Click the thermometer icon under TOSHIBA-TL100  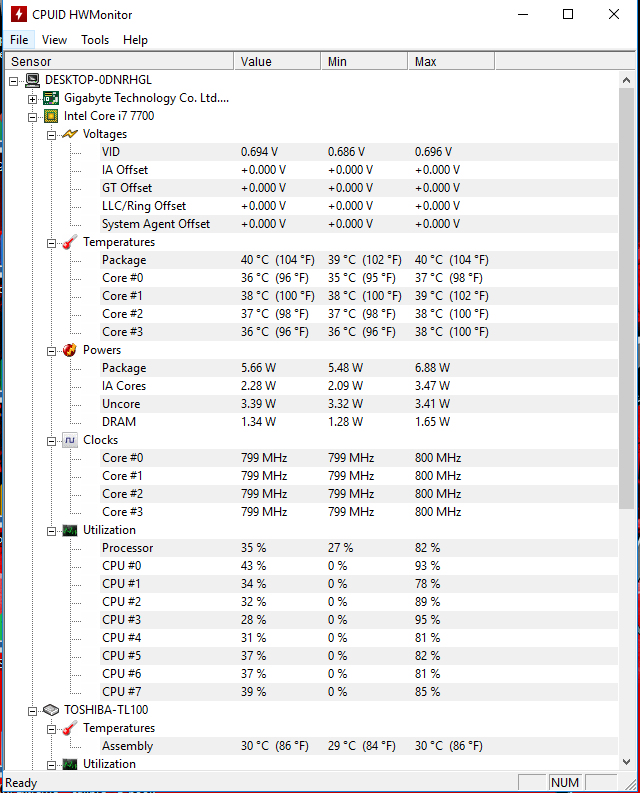click(70, 728)
